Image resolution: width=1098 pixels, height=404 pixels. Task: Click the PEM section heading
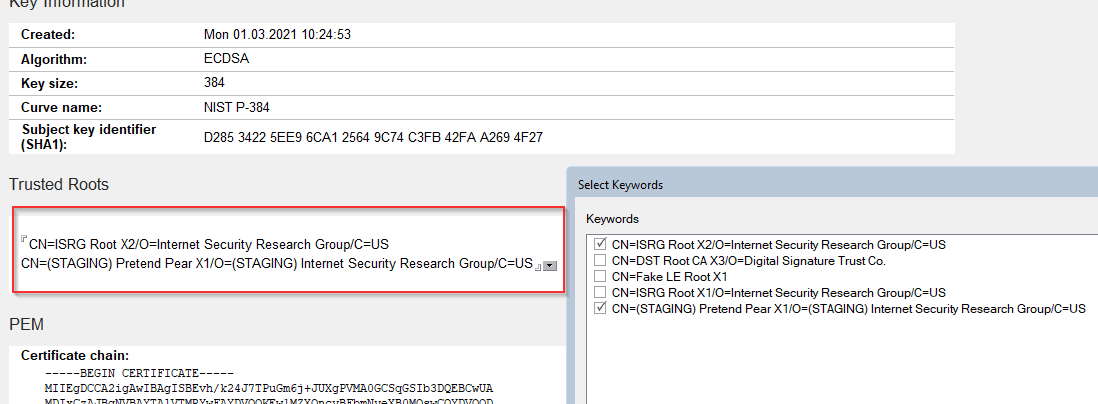[x=27, y=325]
